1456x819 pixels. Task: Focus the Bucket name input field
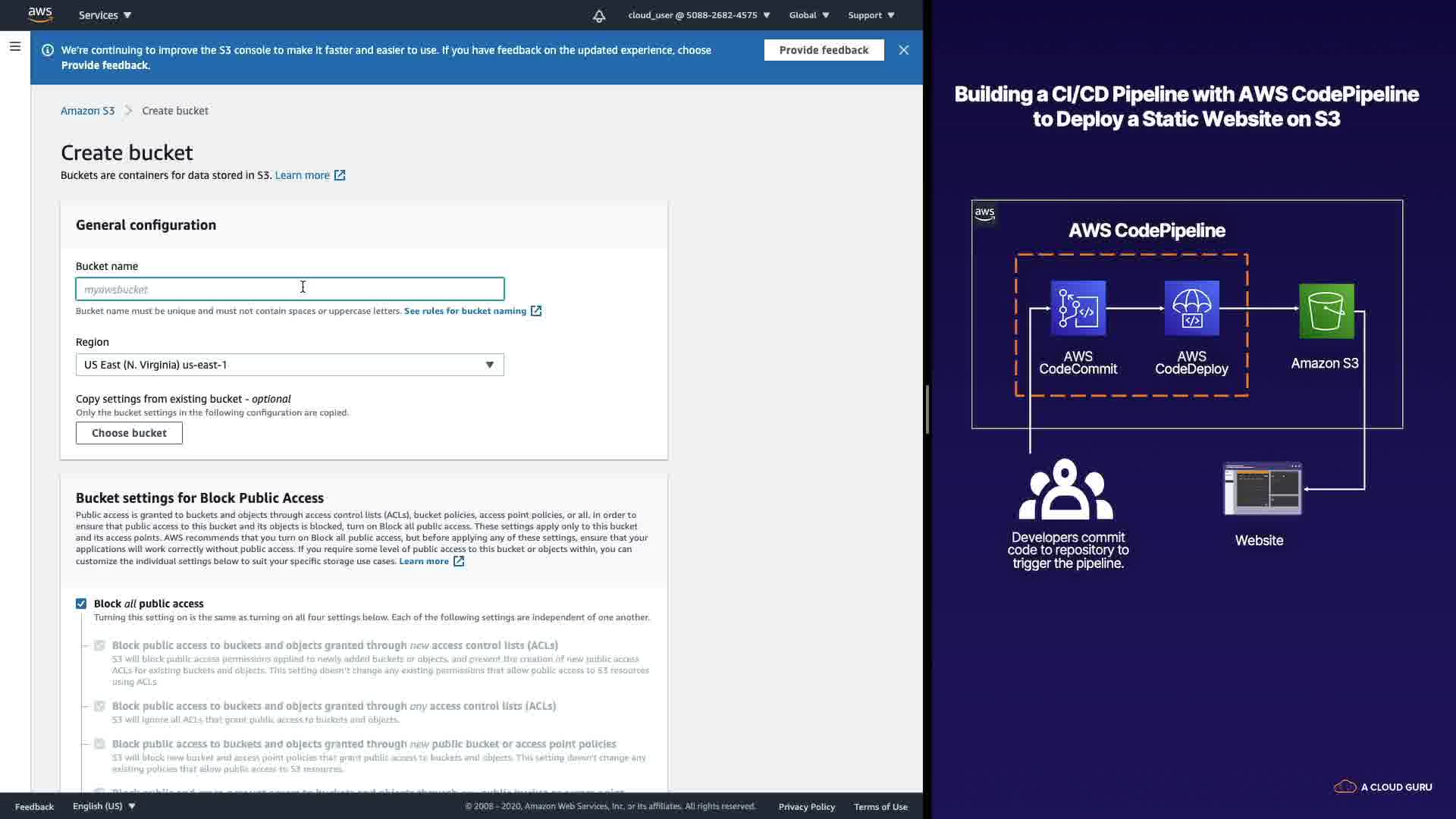point(289,289)
